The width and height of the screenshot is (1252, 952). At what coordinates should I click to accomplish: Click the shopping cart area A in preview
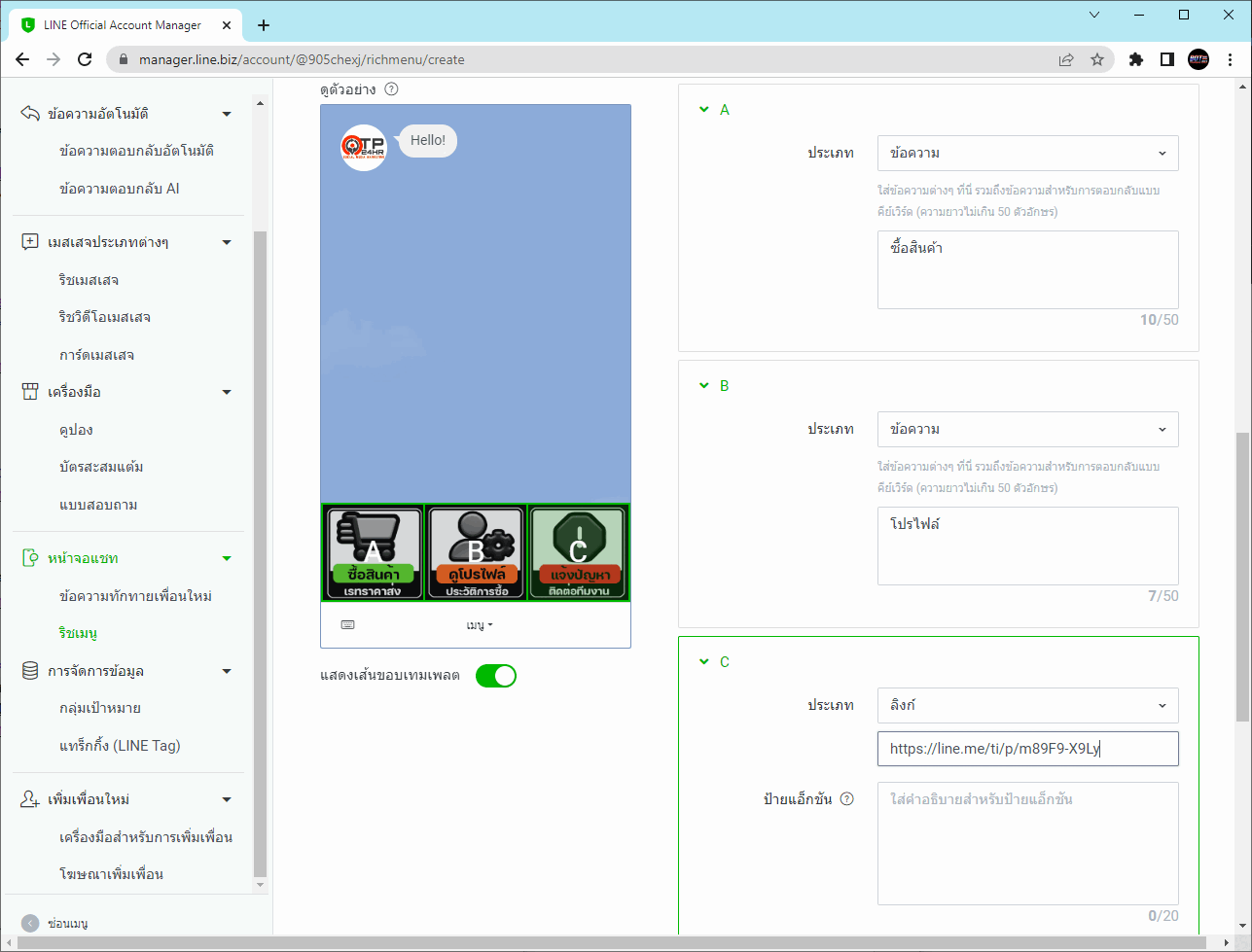(374, 552)
